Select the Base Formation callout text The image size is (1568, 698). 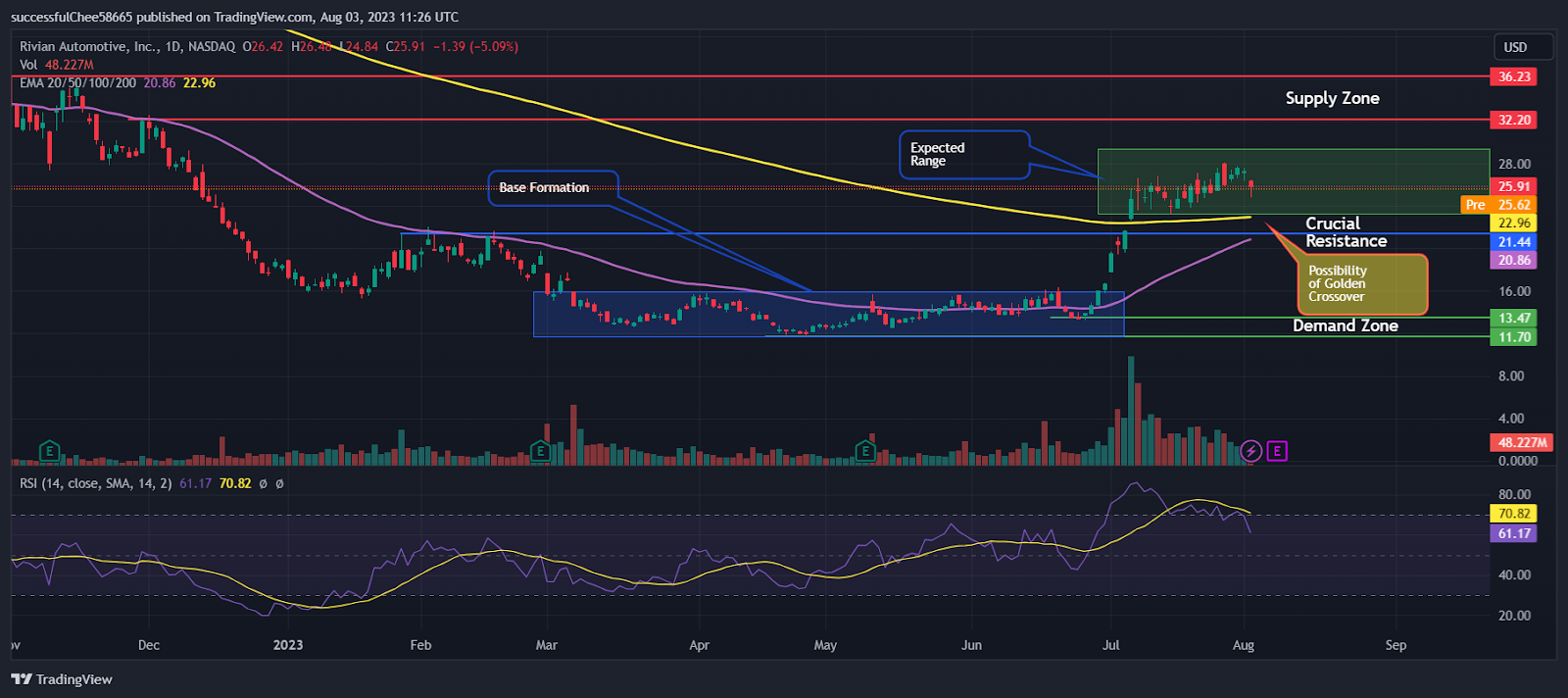[544, 187]
